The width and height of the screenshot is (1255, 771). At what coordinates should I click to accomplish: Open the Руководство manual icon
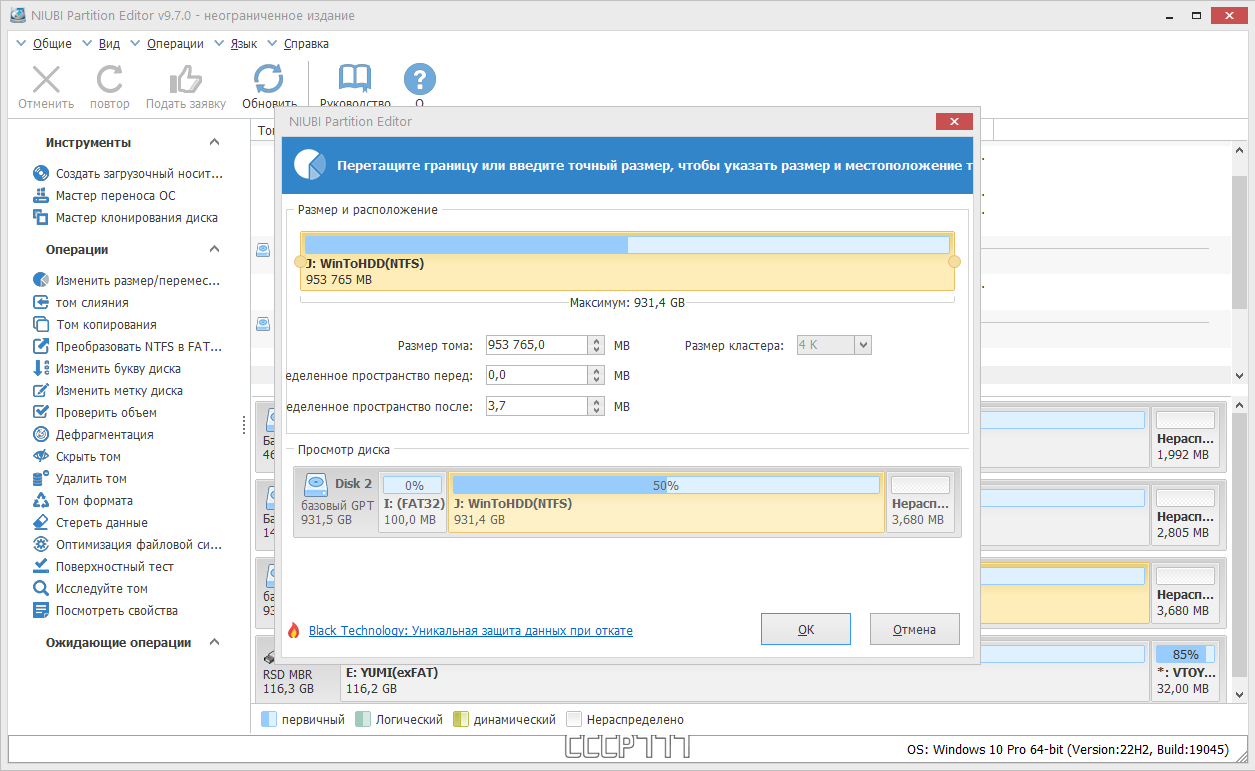pyautogui.click(x=355, y=80)
